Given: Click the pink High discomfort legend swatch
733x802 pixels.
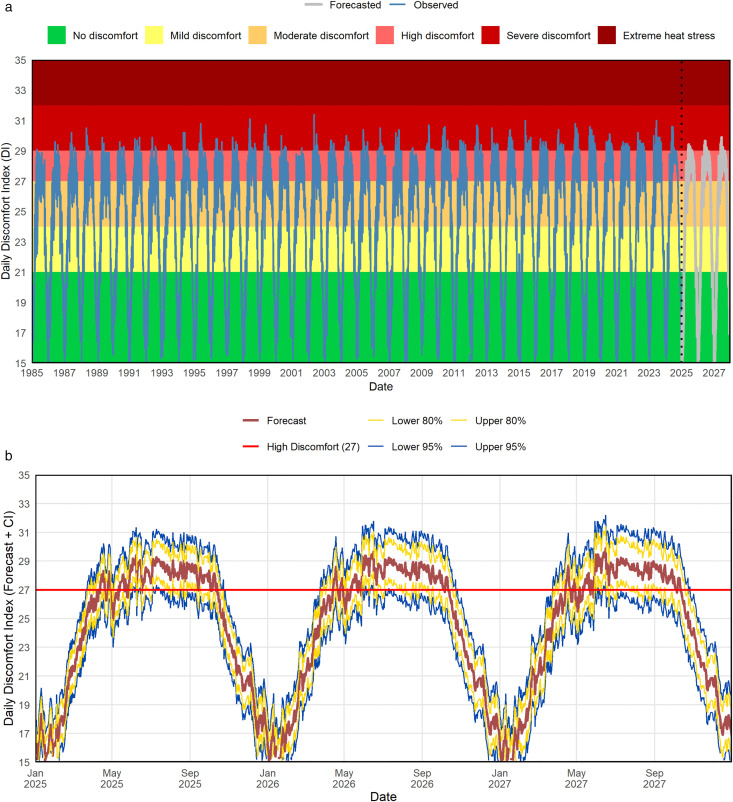Looking at the screenshot, I should coord(385,35).
